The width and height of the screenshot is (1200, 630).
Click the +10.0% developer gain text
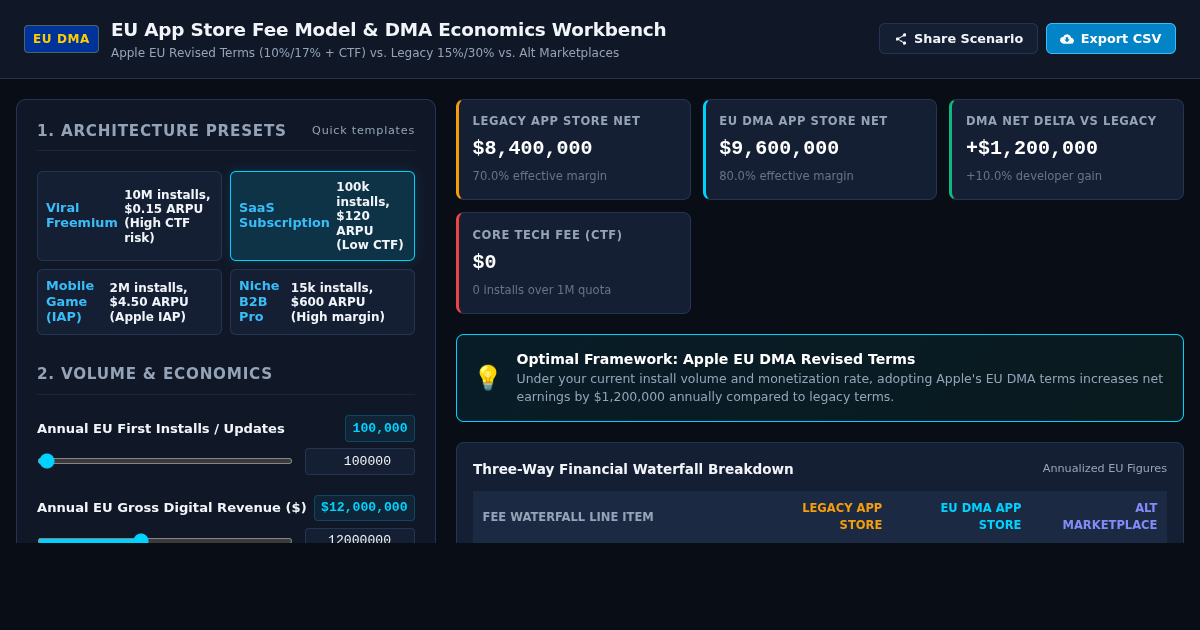[x=1034, y=176]
